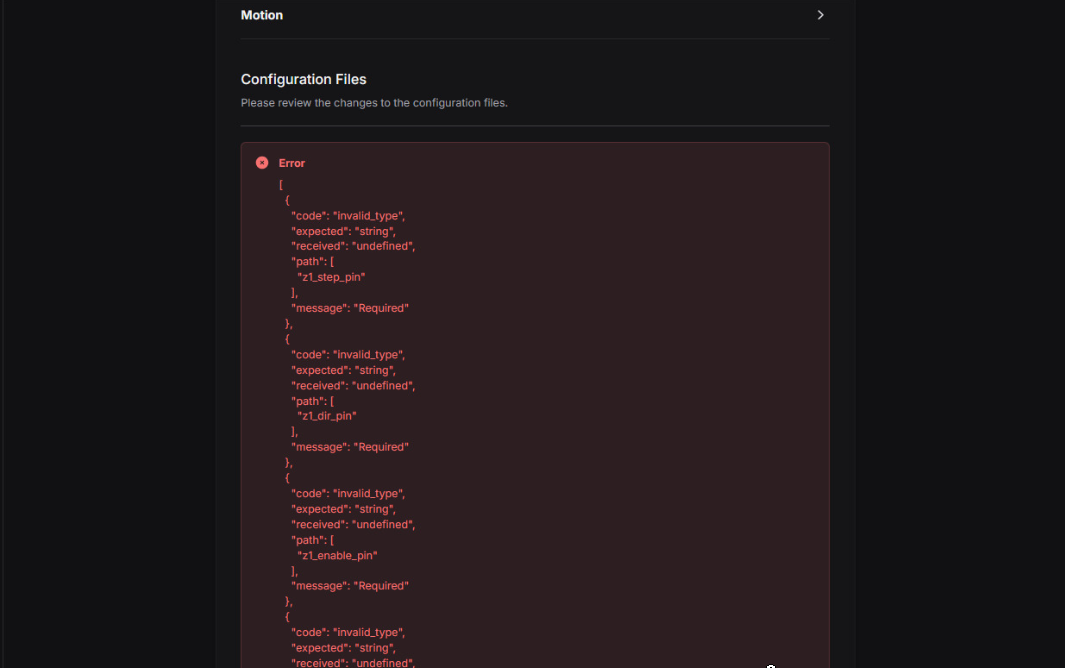
Task: Click the 'Please review the changes' description
Action: click(x=374, y=103)
